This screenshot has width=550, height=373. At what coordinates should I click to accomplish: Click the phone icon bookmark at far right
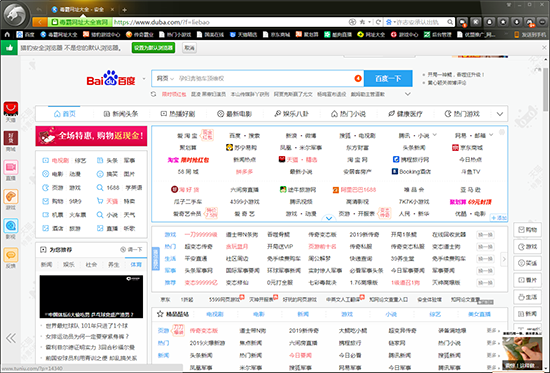click(x=516, y=34)
